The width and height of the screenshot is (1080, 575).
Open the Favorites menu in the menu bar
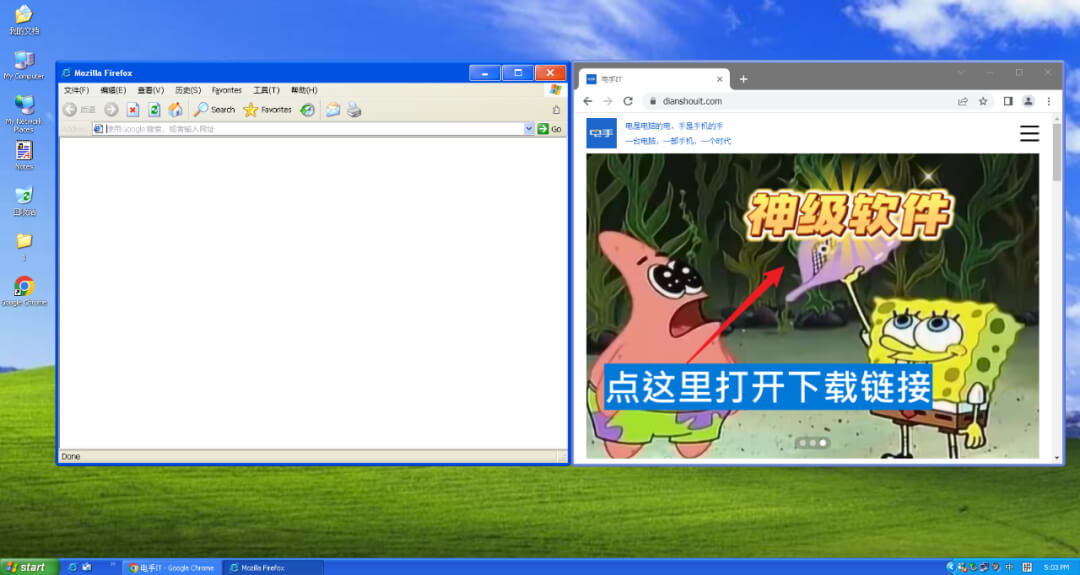click(x=227, y=90)
